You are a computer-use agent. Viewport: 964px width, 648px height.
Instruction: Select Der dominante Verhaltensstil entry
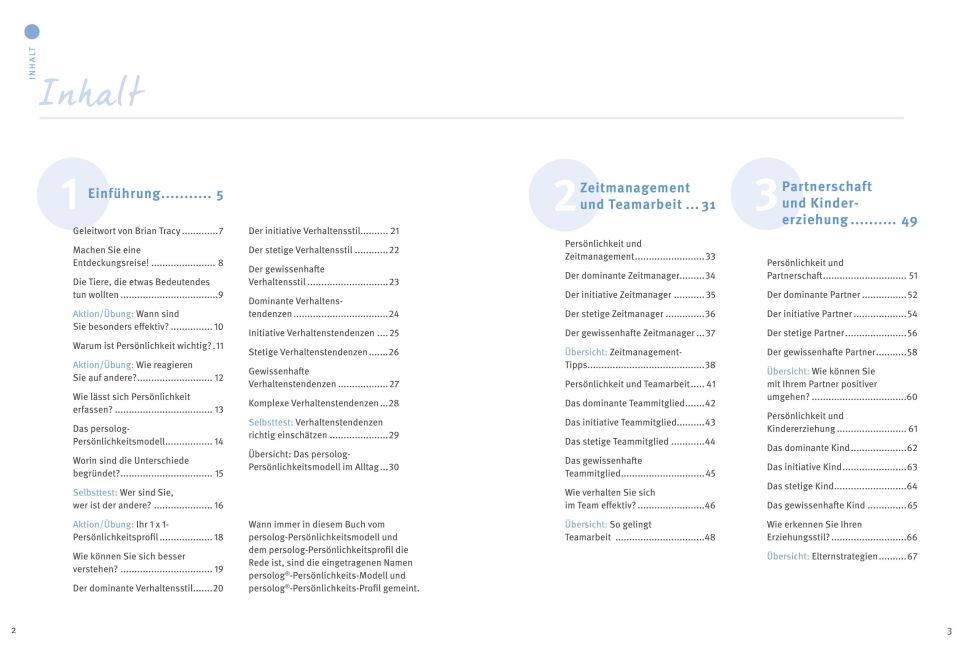coord(148,588)
